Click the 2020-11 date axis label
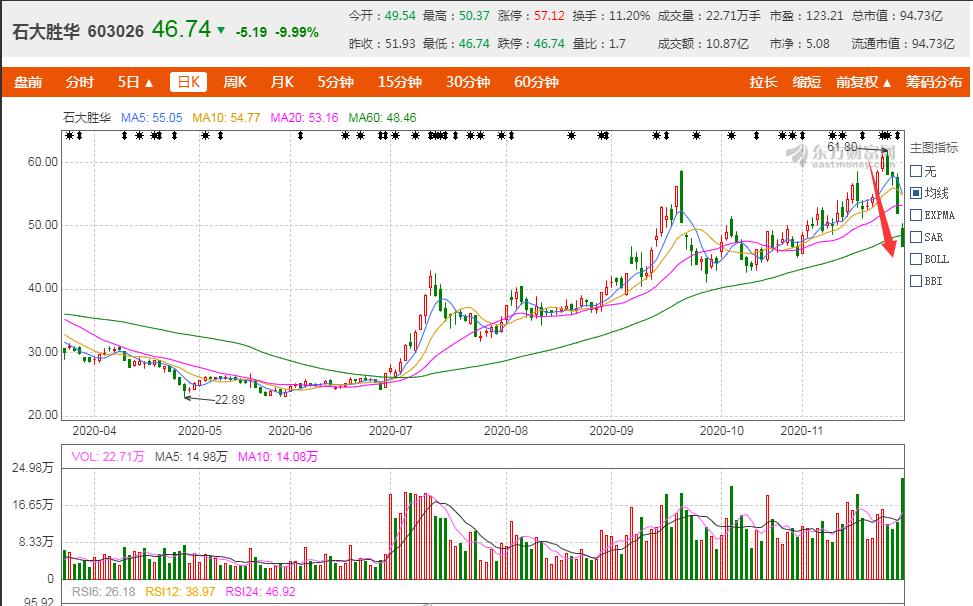Image resolution: width=973 pixels, height=606 pixels. 802,430
